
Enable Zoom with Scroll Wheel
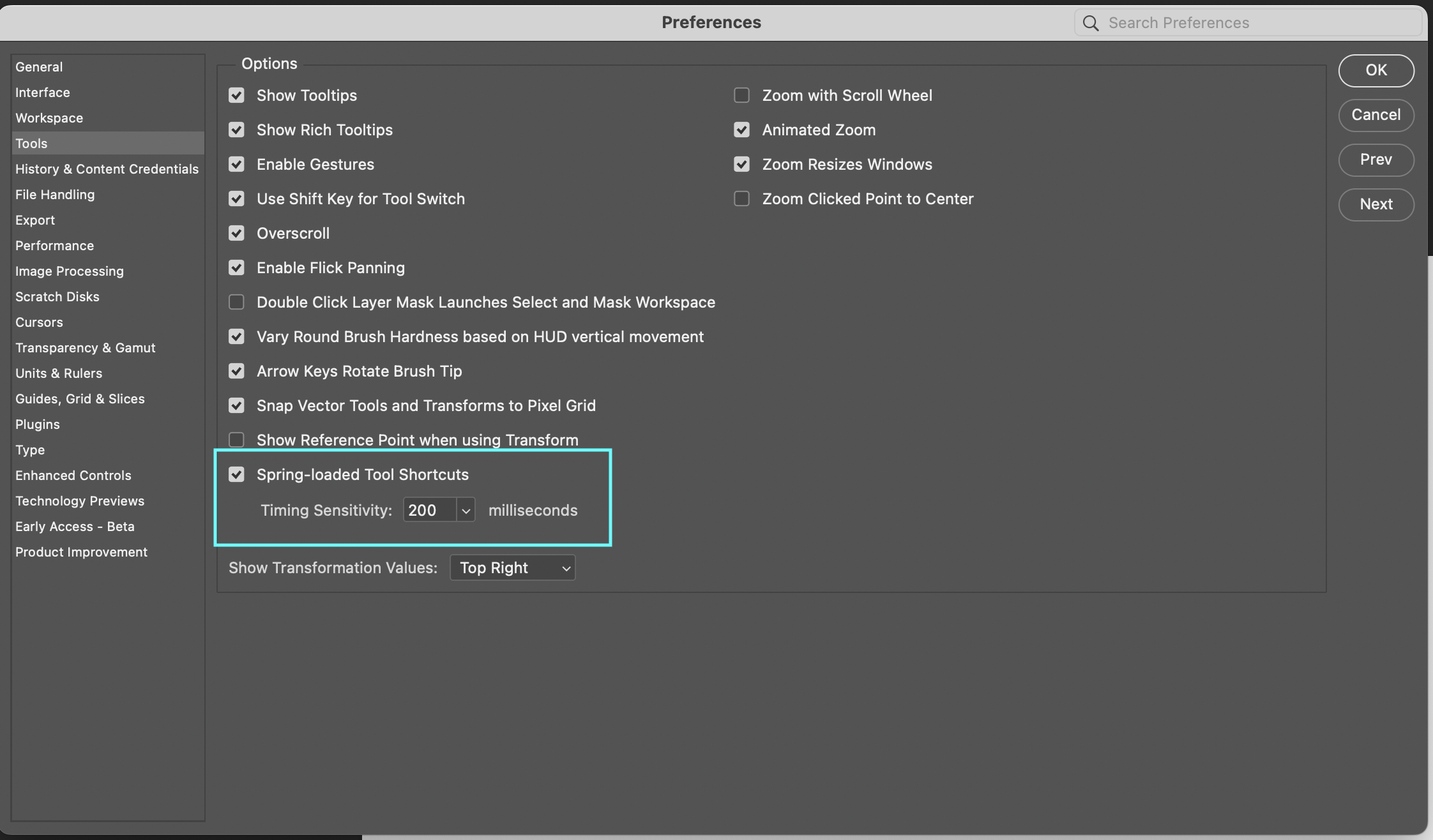tap(741, 95)
